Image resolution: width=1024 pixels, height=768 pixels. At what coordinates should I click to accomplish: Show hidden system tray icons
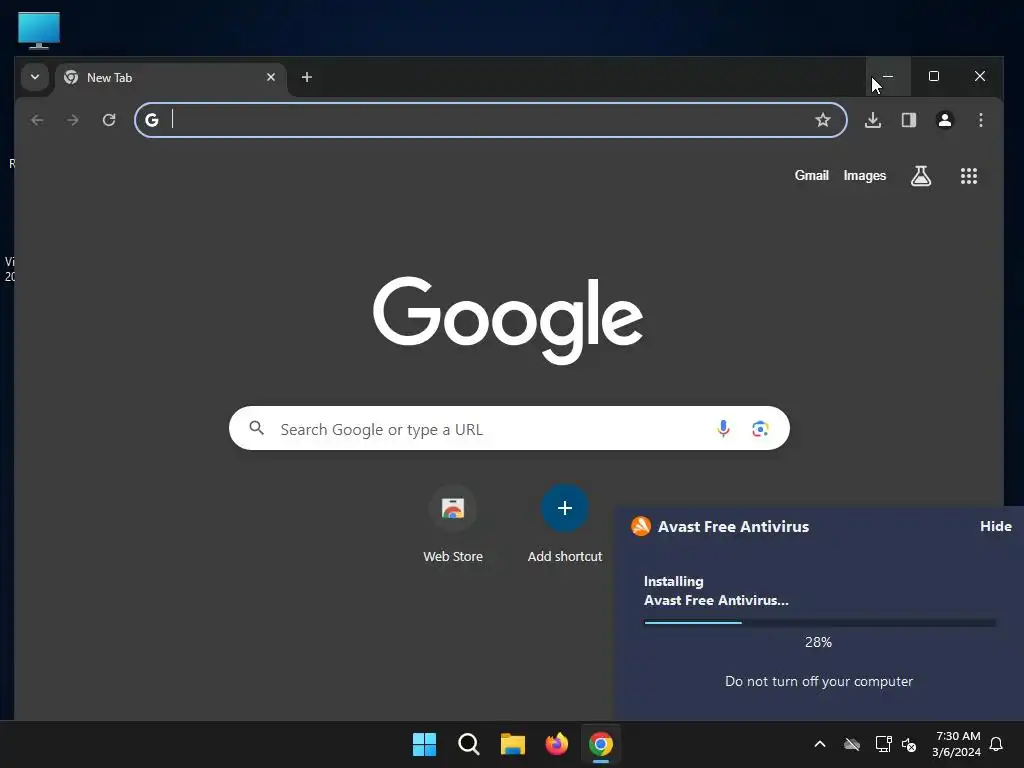pyautogui.click(x=820, y=744)
